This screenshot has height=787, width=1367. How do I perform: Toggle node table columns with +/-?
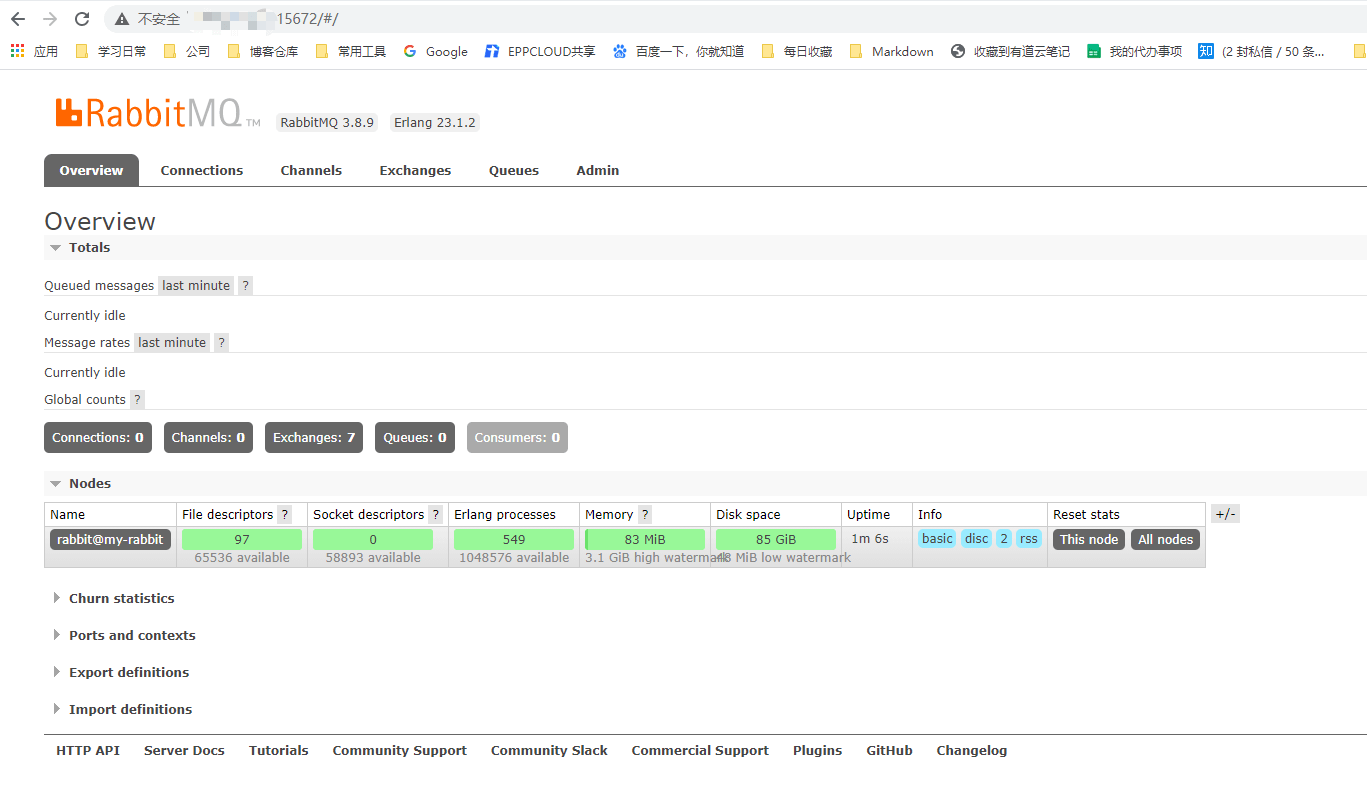[1225, 514]
